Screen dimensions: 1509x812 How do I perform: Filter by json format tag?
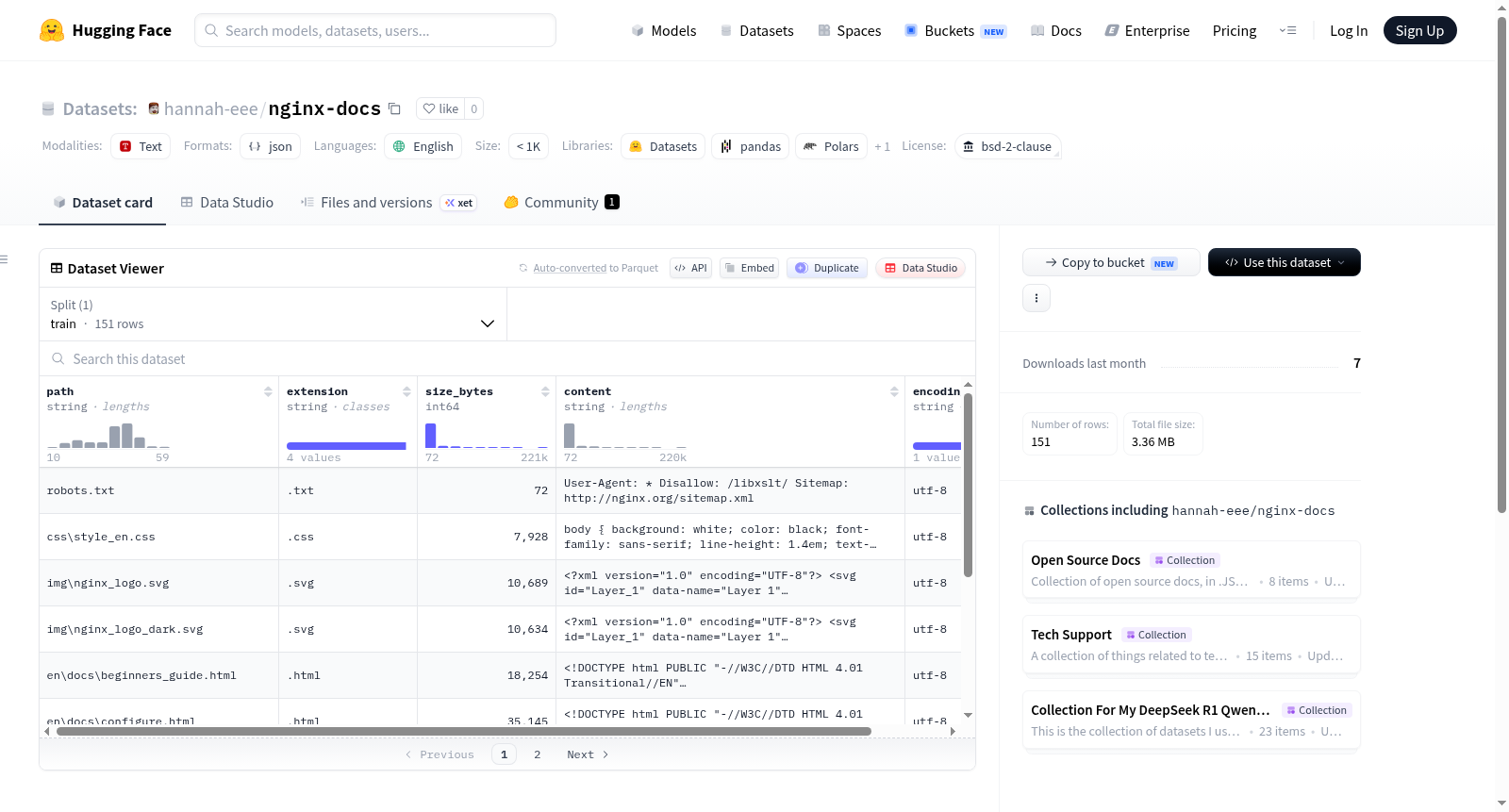tap(270, 146)
